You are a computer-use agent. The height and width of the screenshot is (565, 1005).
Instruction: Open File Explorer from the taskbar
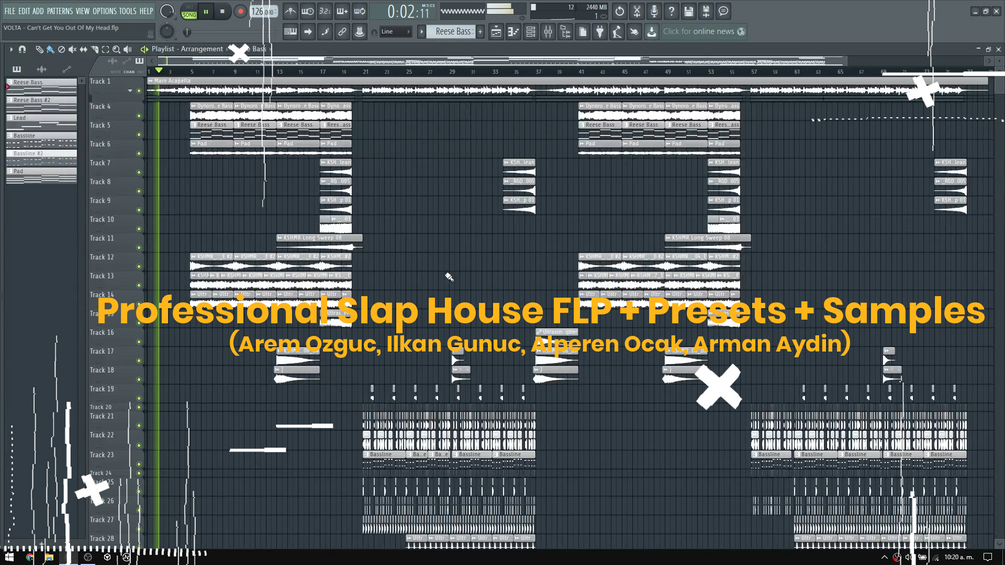coord(49,558)
